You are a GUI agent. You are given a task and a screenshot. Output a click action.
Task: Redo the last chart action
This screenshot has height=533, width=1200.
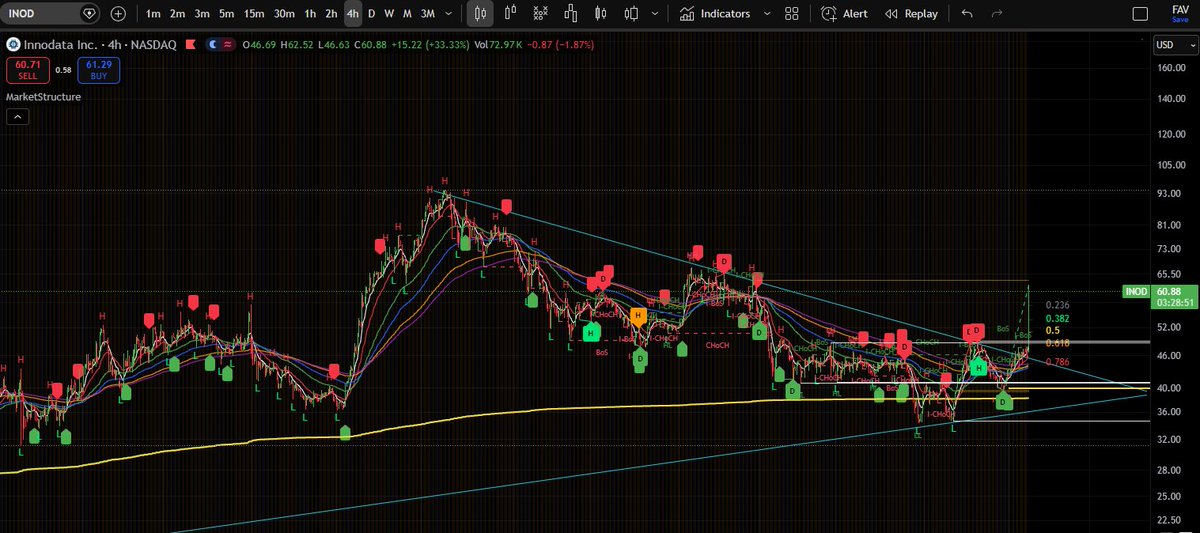(996, 14)
